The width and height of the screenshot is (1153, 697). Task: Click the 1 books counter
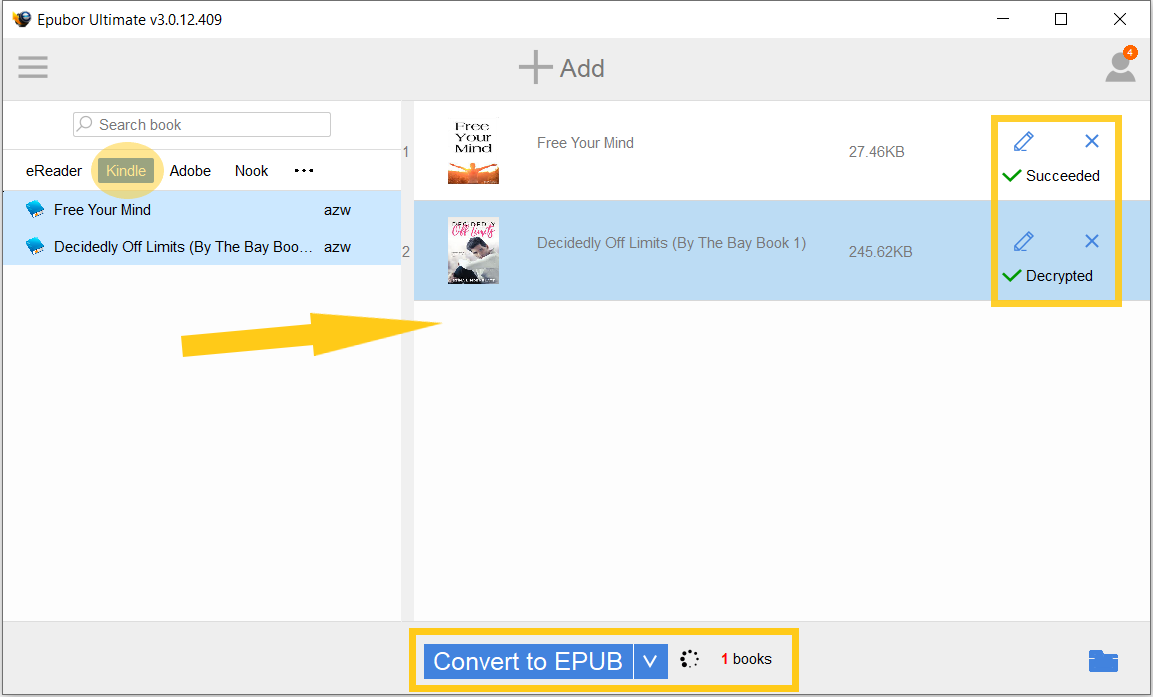[x=746, y=659]
